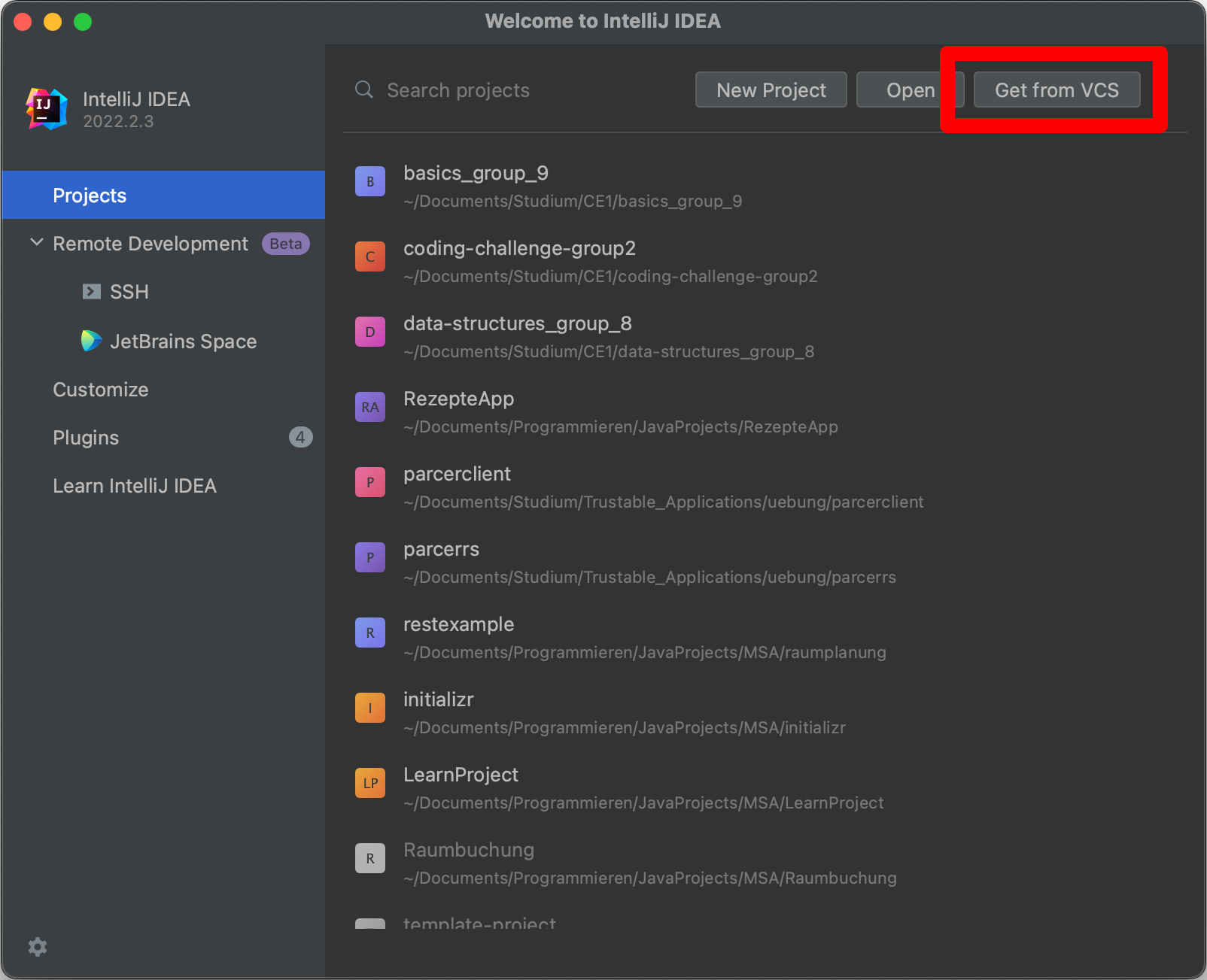
Task: Select the Projects tab in sidebar
Action: (x=163, y=196)
